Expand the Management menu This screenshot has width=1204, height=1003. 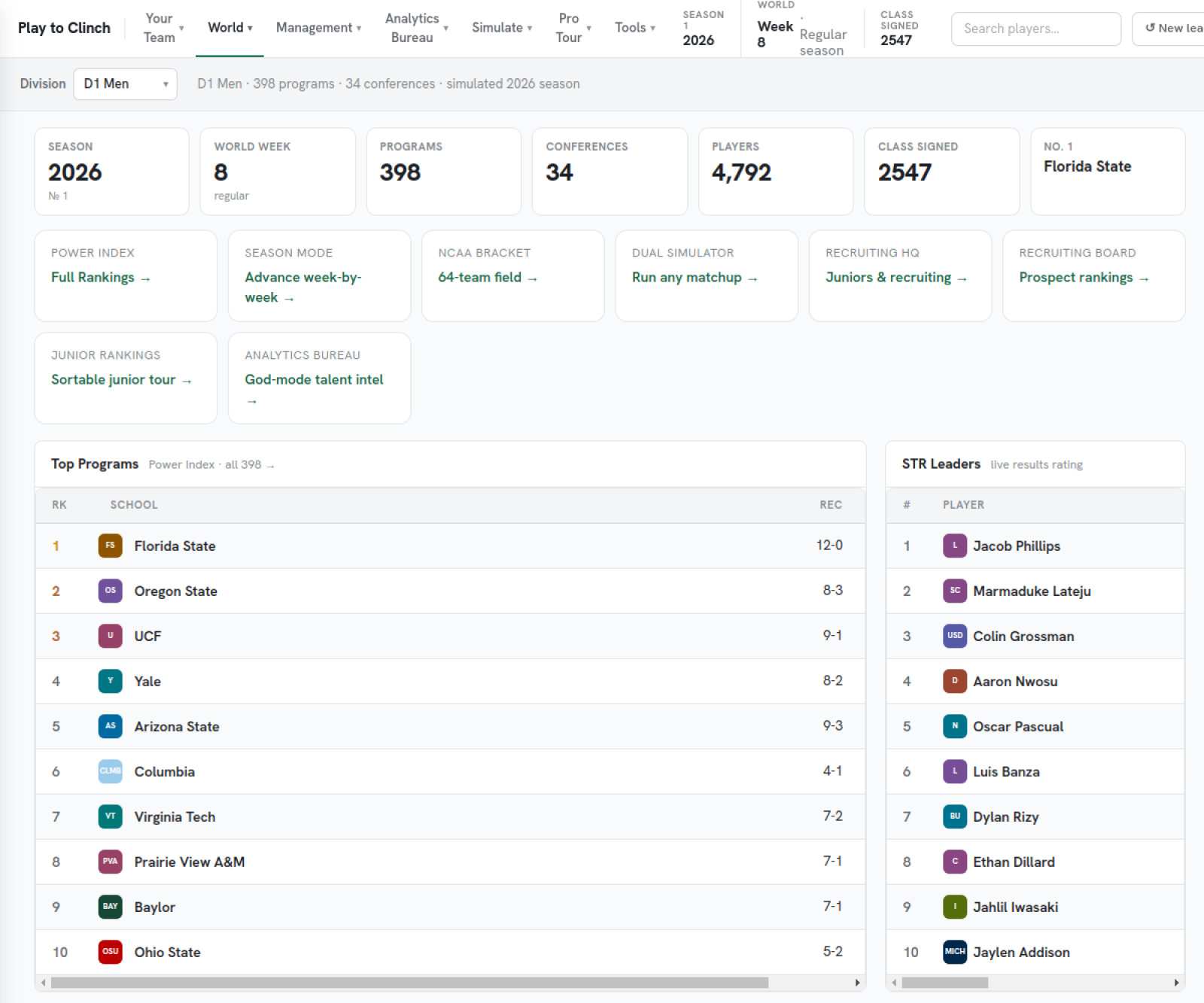[x=318, y=28]
